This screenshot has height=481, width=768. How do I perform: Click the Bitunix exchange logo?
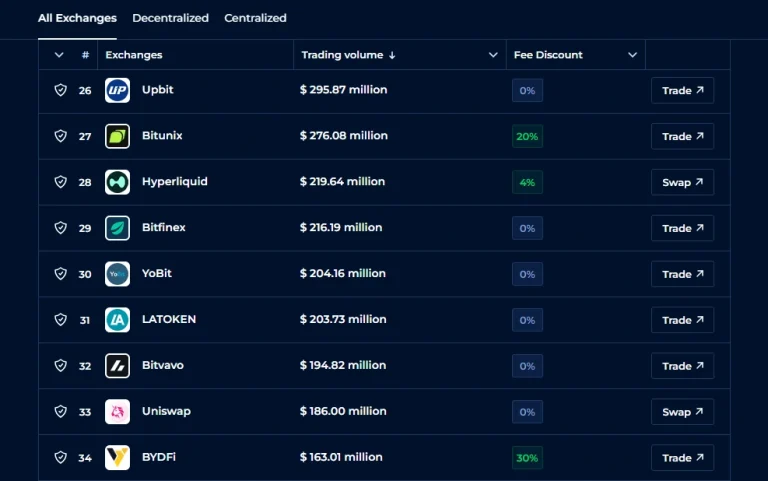[118, 136]
